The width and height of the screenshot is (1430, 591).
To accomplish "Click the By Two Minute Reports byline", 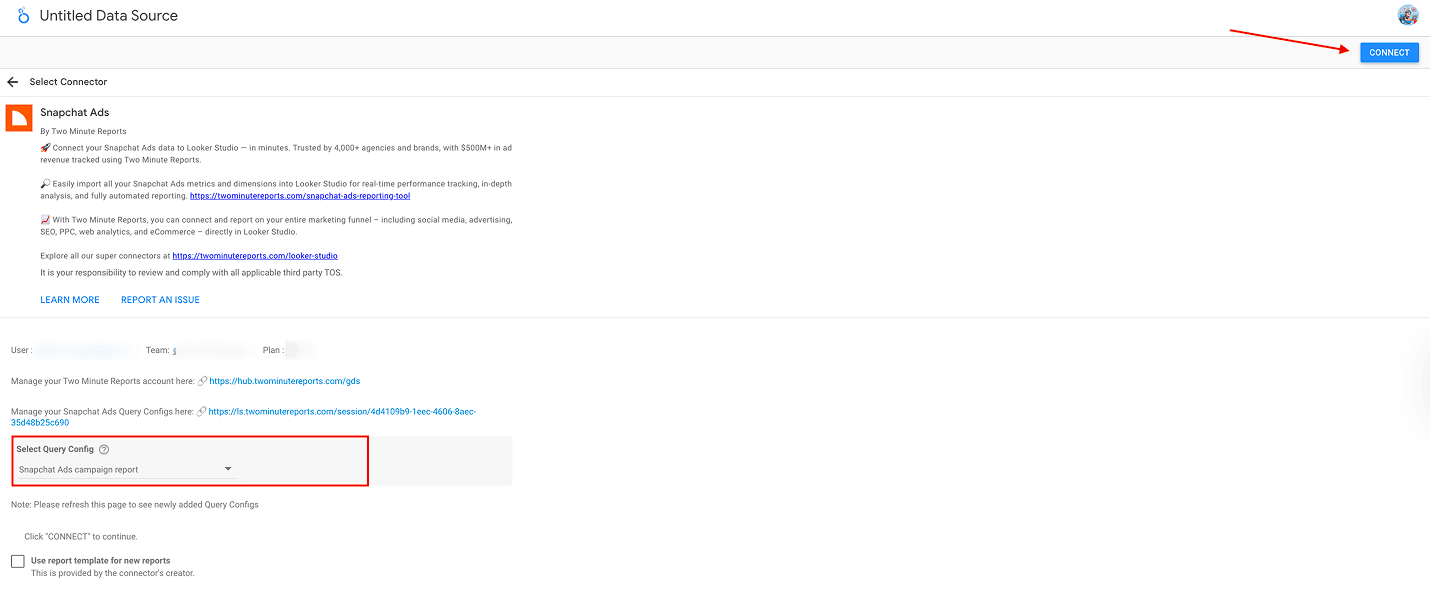I will coord(82,130).
